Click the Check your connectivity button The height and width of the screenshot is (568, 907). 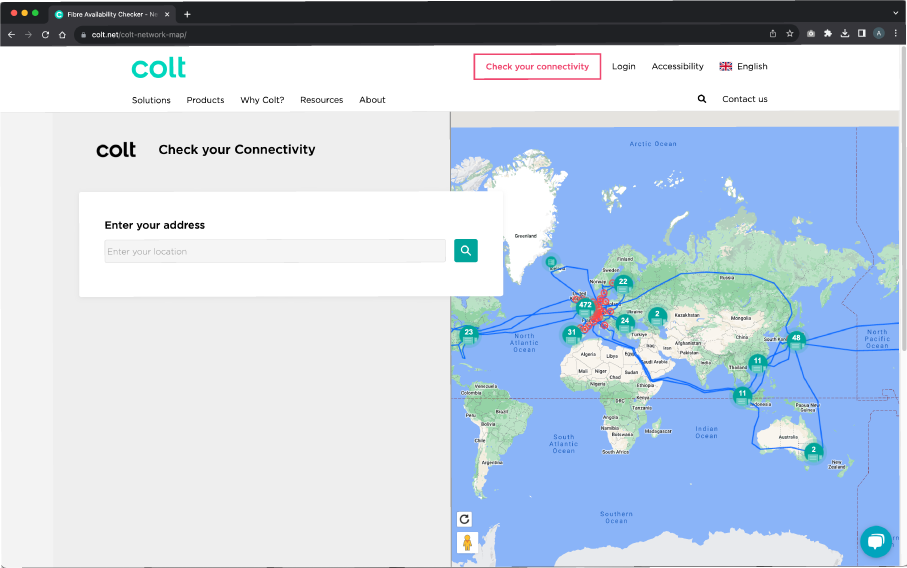coord(537,67)
